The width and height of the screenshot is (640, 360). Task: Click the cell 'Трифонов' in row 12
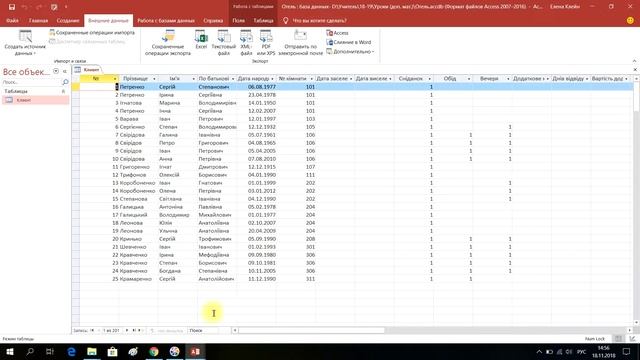(x=138, y=175)
